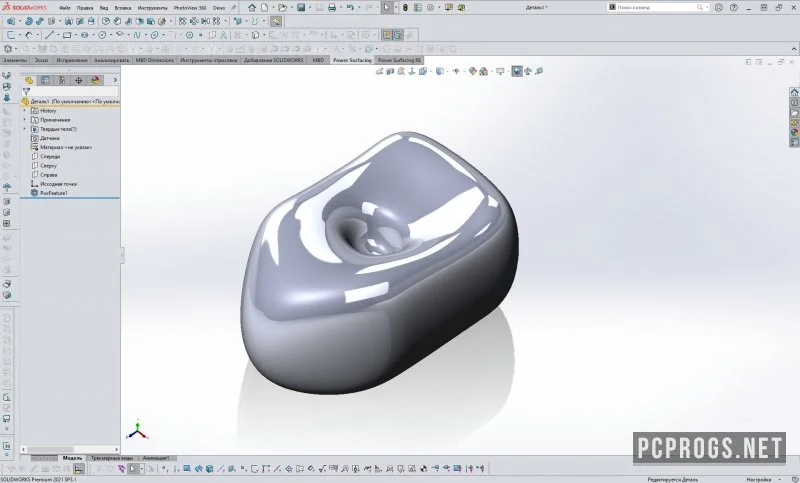Expand the History tree node
This screenshot has height=483, width=800.
coord(24,111)
